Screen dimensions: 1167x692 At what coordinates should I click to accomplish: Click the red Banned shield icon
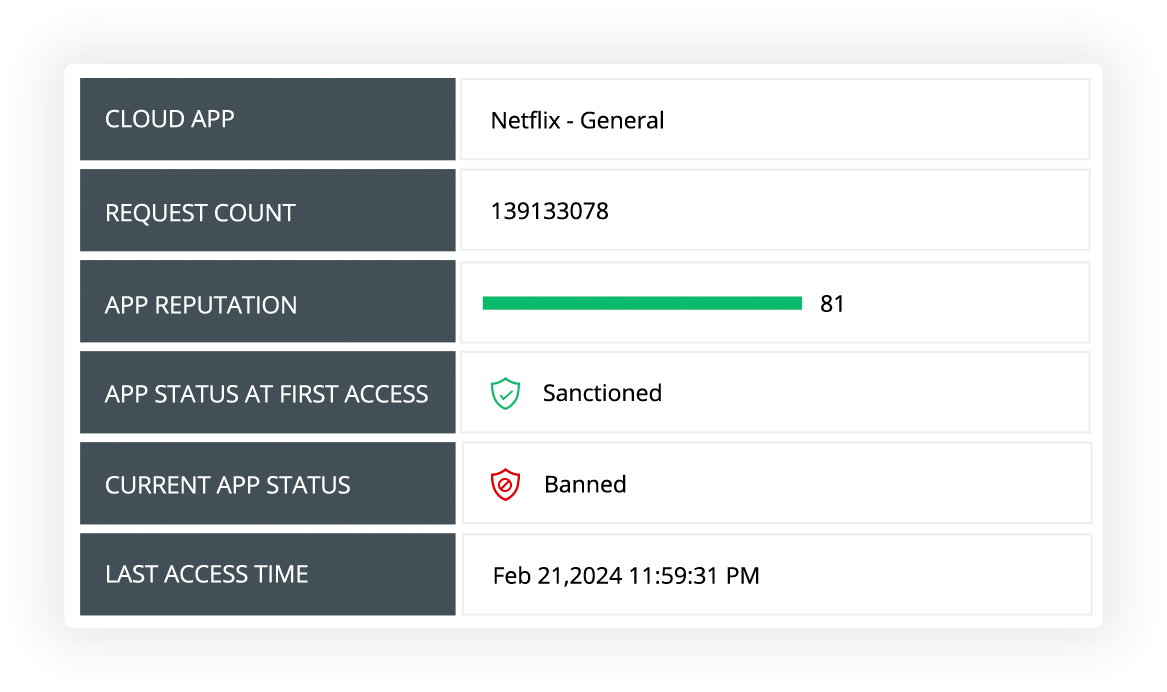click(506, 485)
